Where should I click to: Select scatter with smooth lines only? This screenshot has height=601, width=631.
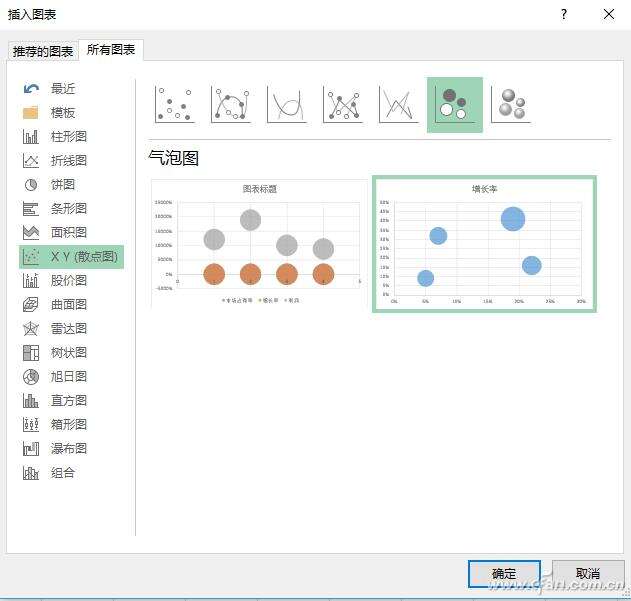[287, 105]
